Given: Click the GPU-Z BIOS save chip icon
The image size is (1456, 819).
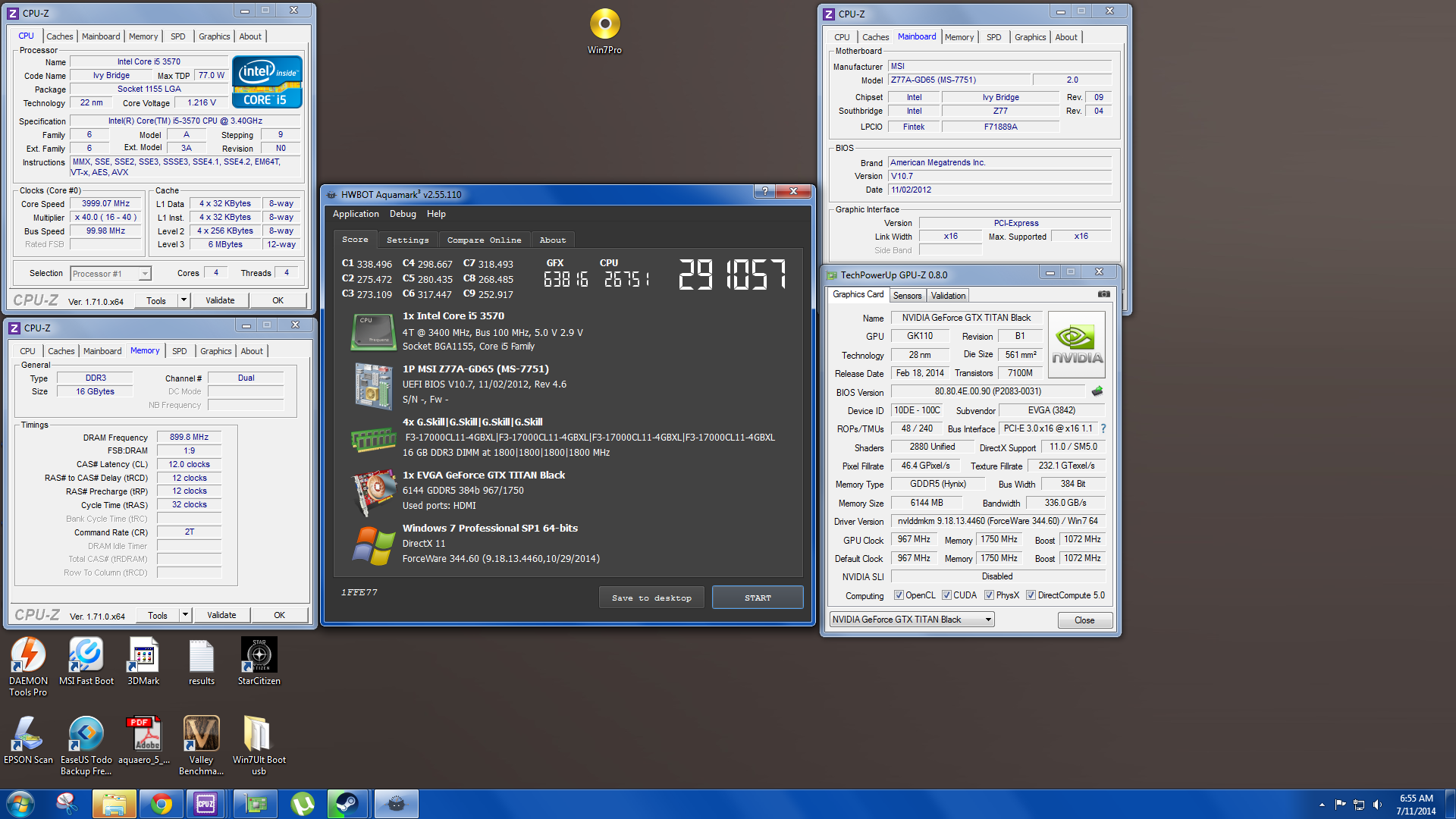Looking at the screenshot, I should (x=1097, y=391).
